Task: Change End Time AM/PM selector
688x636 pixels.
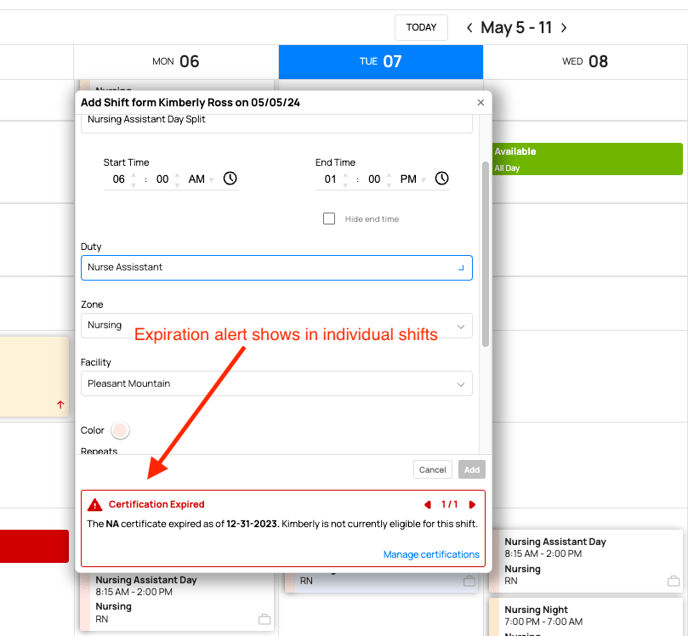Action: point(412,179)
